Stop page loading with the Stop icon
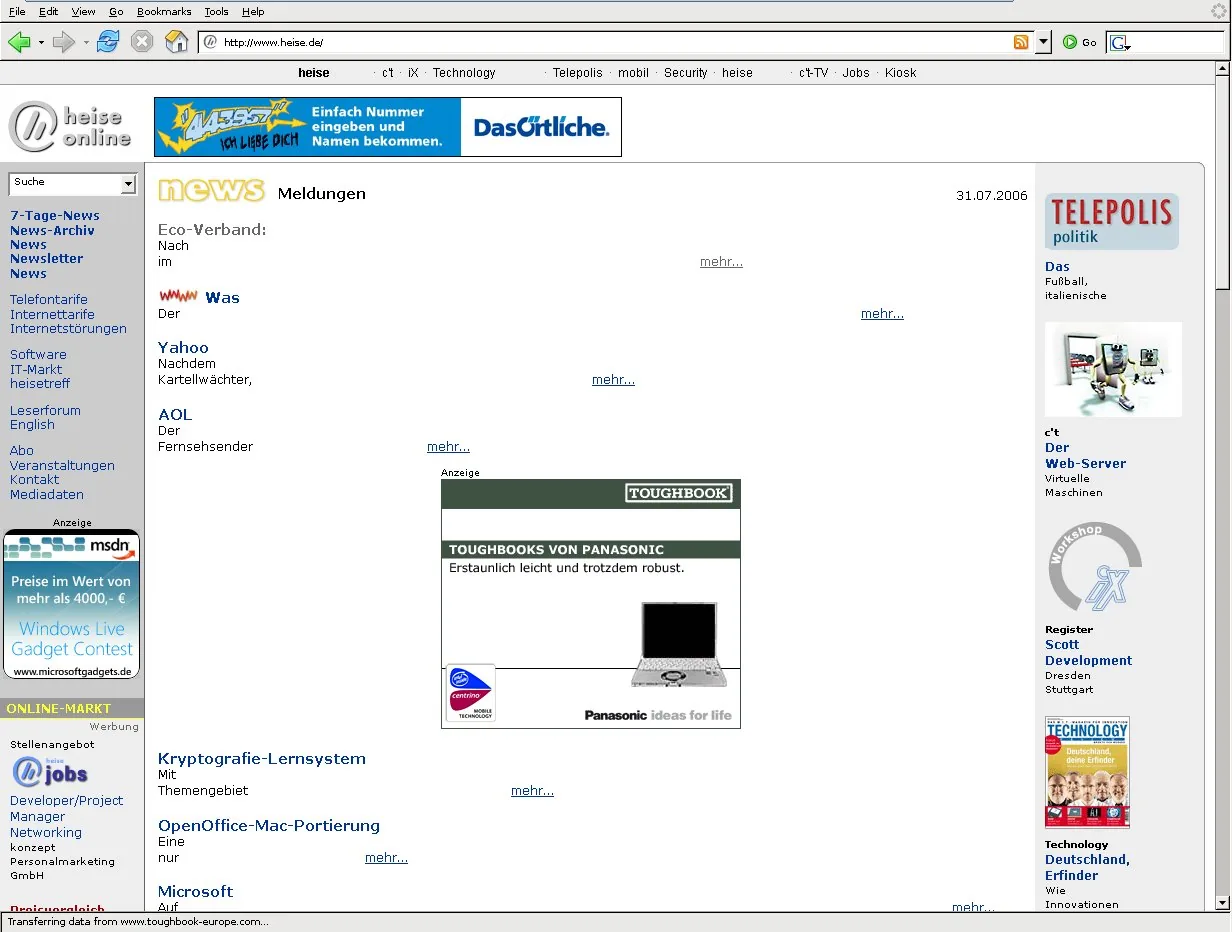This screenshot has width=1232, height=932. [x=142, y=42]
